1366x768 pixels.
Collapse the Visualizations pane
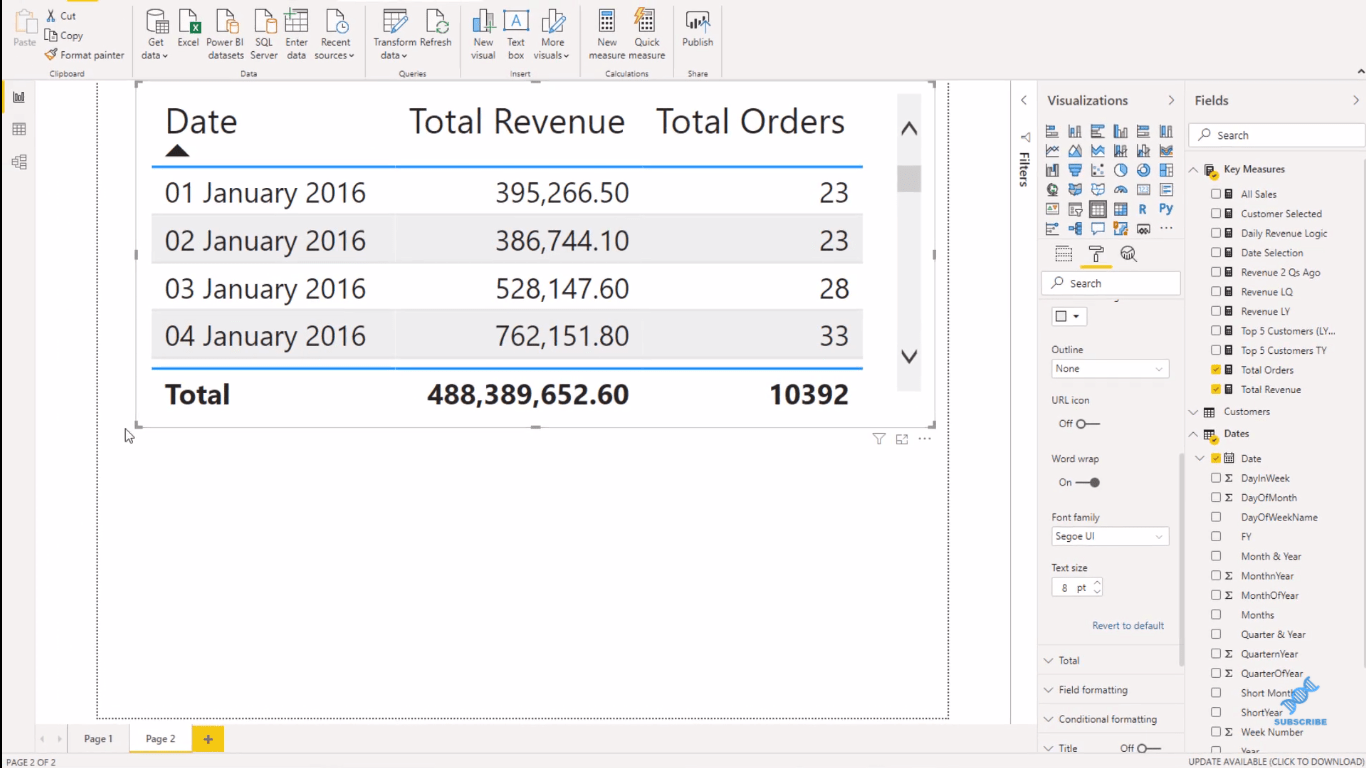(x=1171, y=100)
